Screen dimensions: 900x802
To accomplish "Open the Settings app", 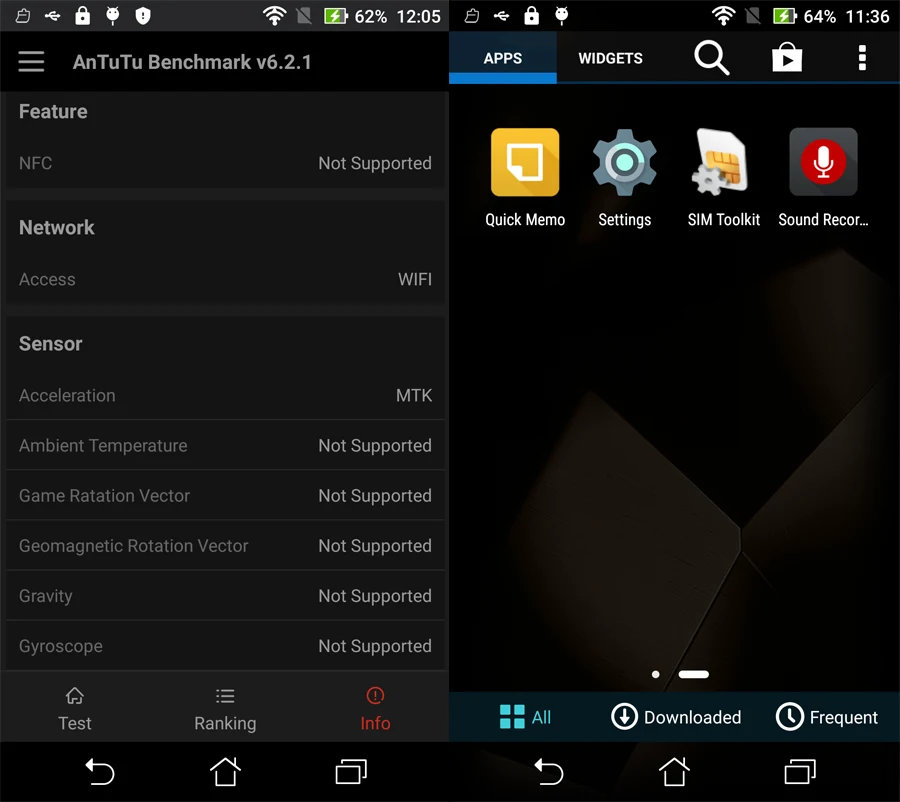I will [624, 178].
